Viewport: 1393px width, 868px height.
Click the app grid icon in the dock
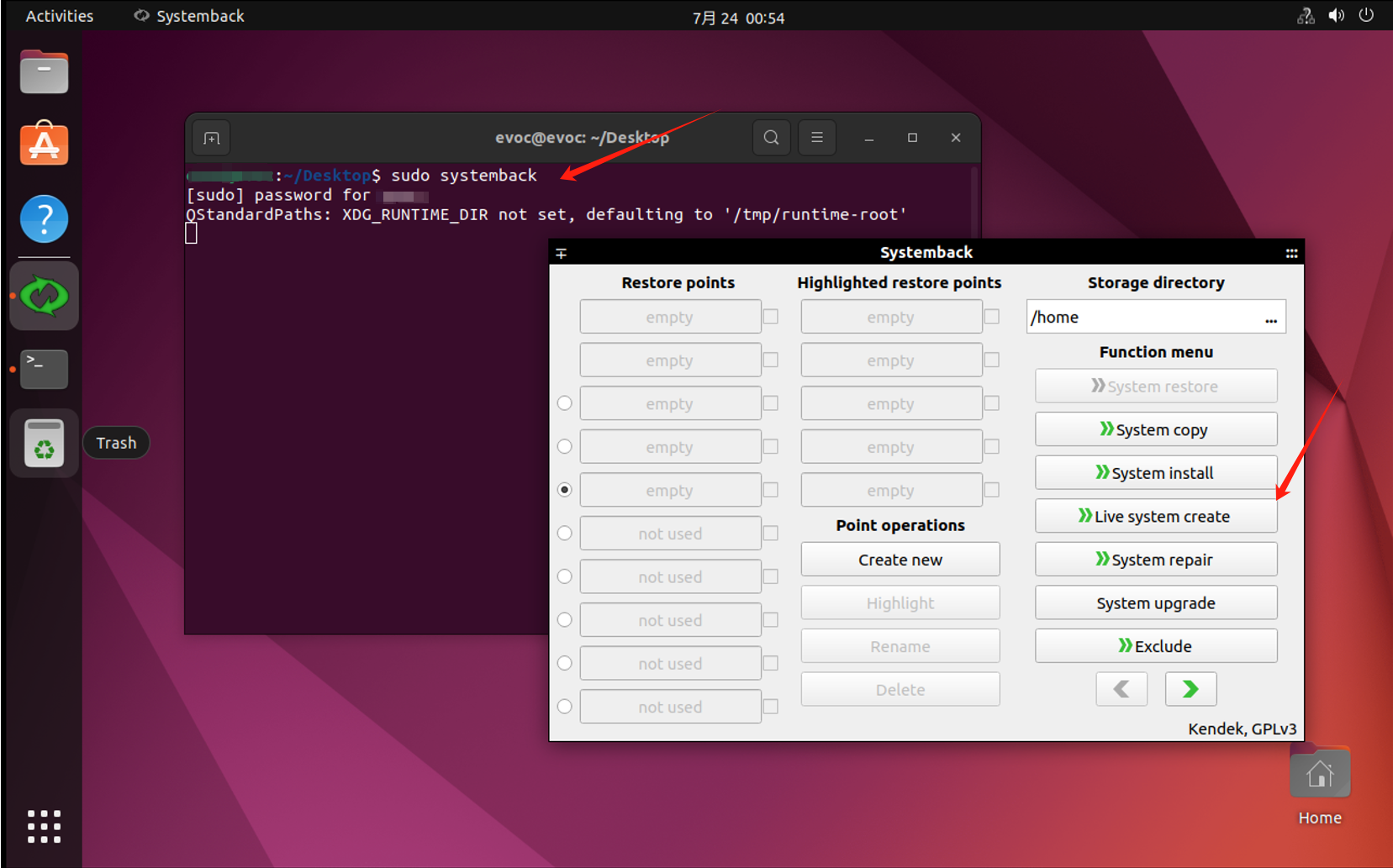pyautogui.click(x=43, y=826)
